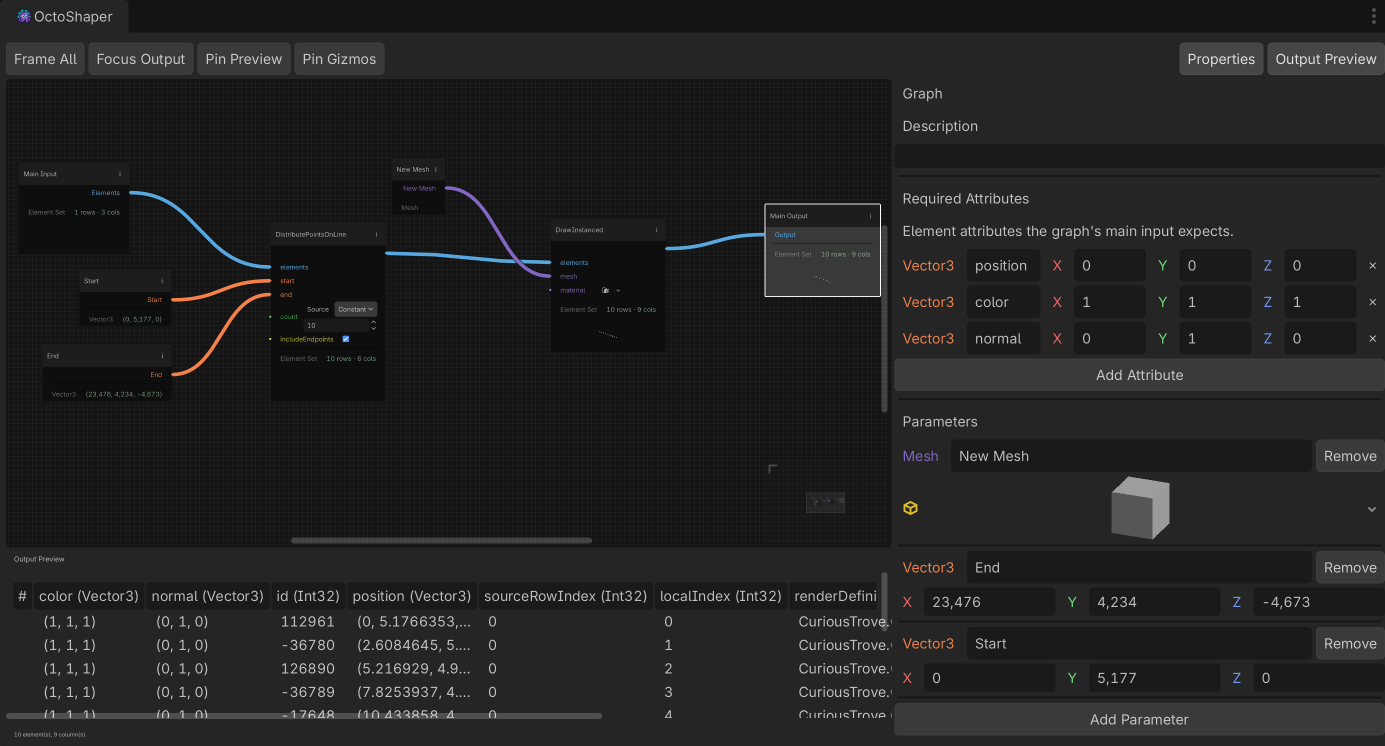Expand the mesh preview chevron
Screen dimensions: 1385x746
coord(1372,509)
